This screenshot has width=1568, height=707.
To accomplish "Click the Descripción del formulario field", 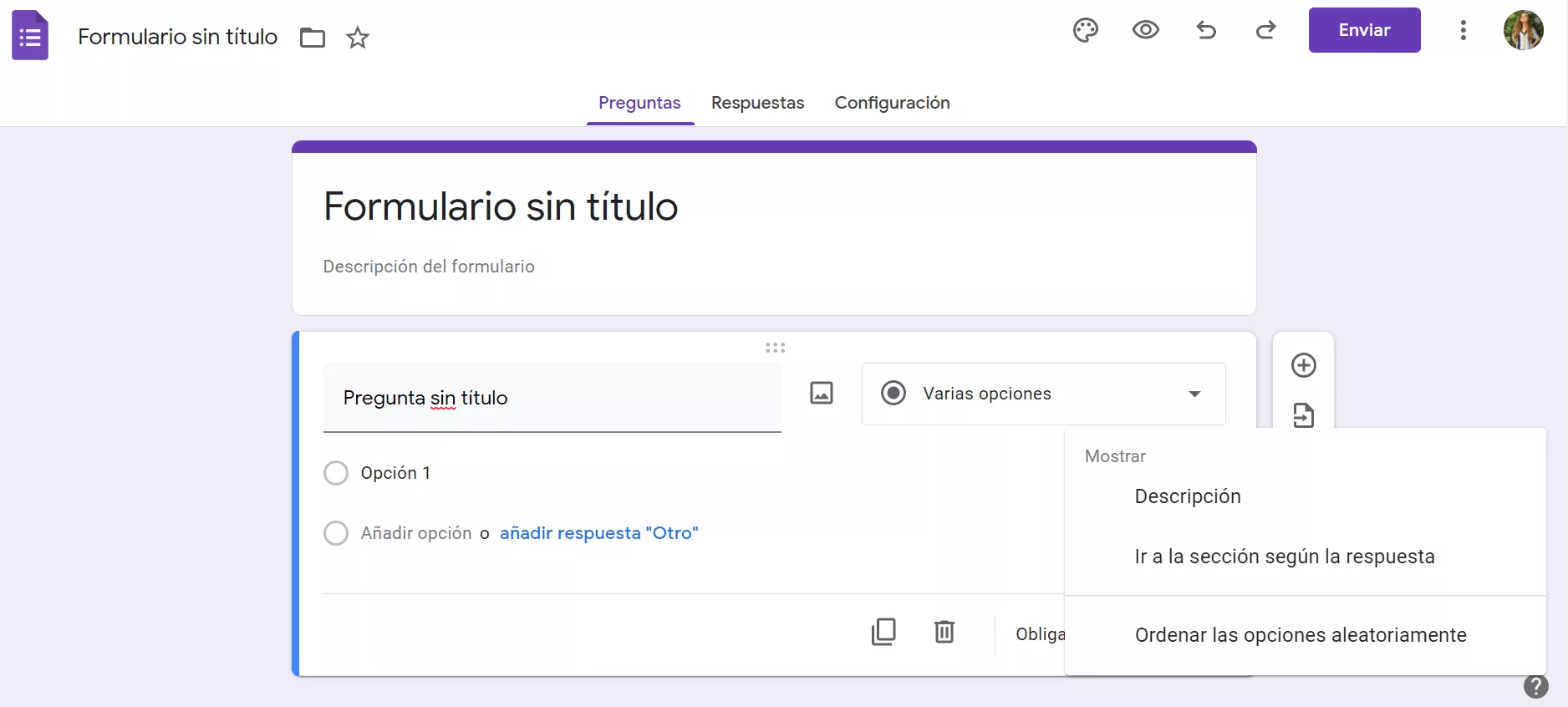I will coord(429,267).
